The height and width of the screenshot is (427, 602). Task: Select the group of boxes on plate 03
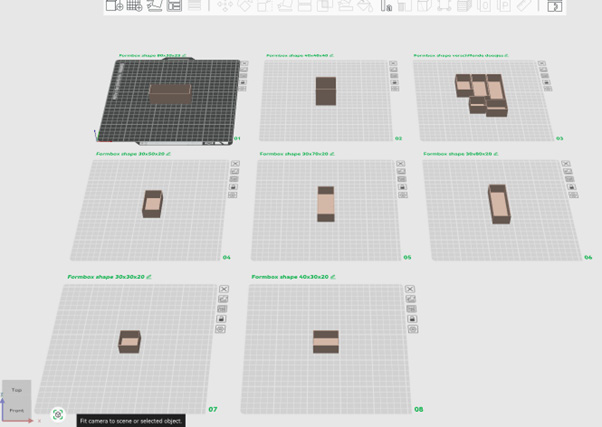point(481,95)
